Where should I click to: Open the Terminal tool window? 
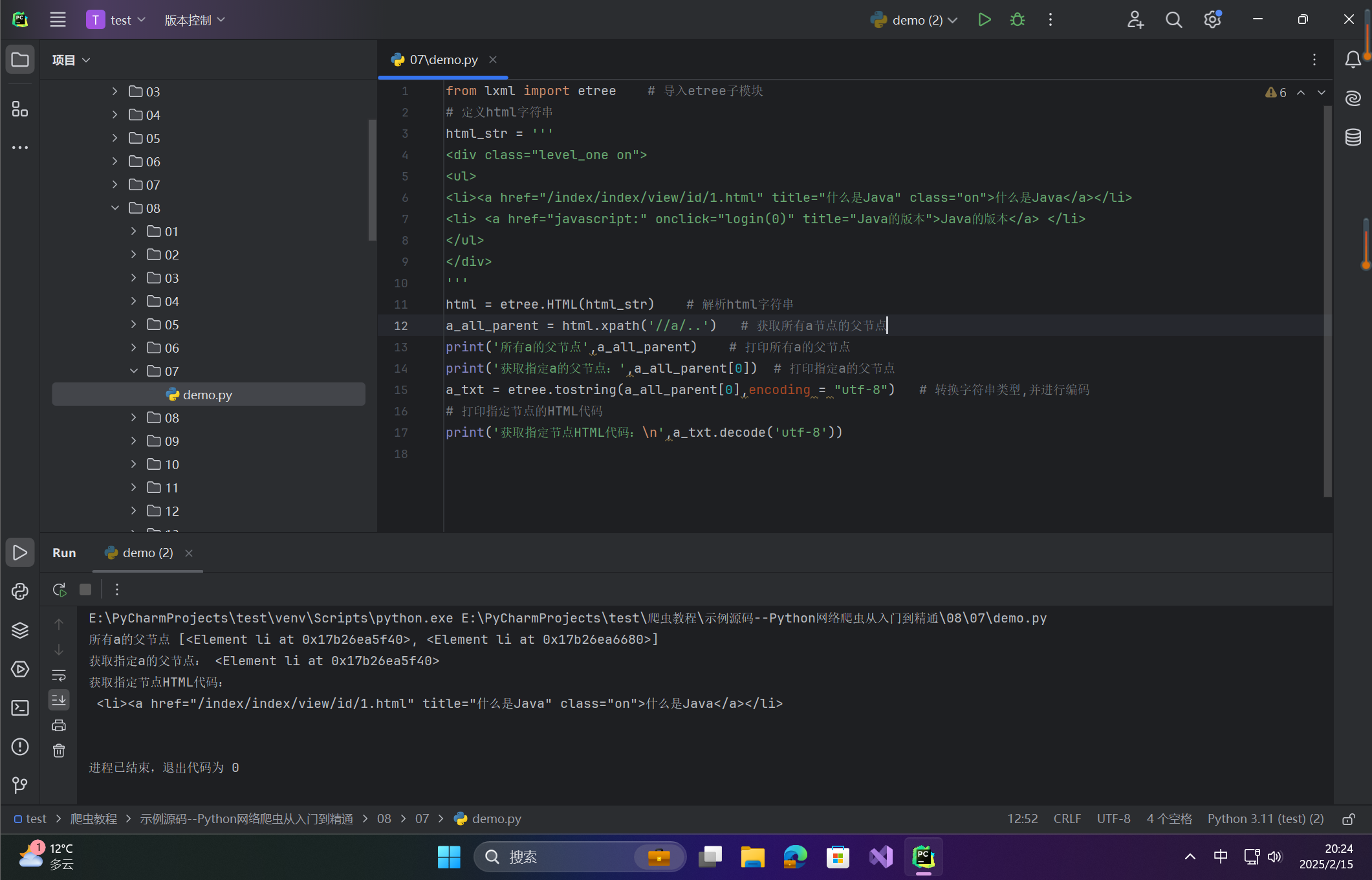pyautogui.click(x=20, y=708)
